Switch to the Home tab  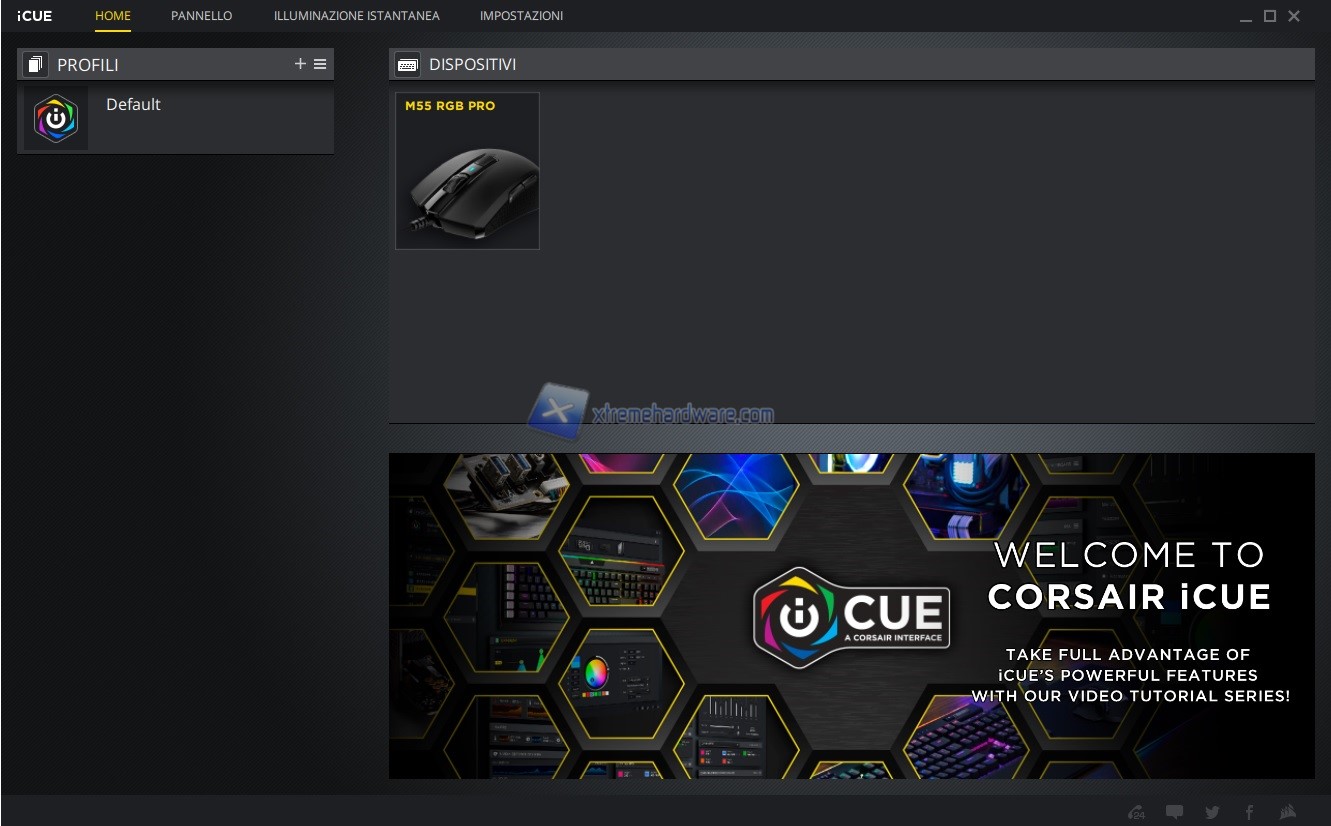[113, 16]
